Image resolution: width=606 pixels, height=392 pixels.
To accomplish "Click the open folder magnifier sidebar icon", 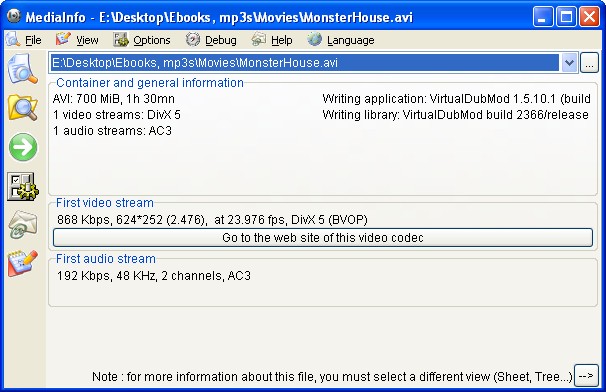I will [x=23, y=107].
